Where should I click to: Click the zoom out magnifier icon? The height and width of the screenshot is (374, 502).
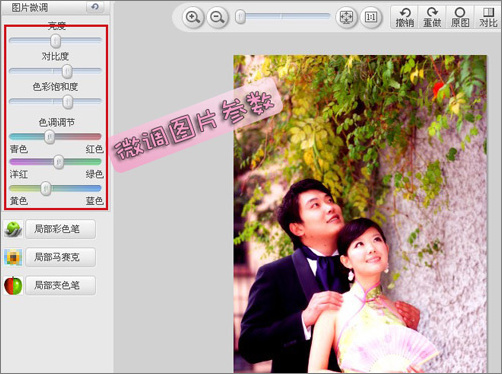pyautogui.click(x=217, y=17)
